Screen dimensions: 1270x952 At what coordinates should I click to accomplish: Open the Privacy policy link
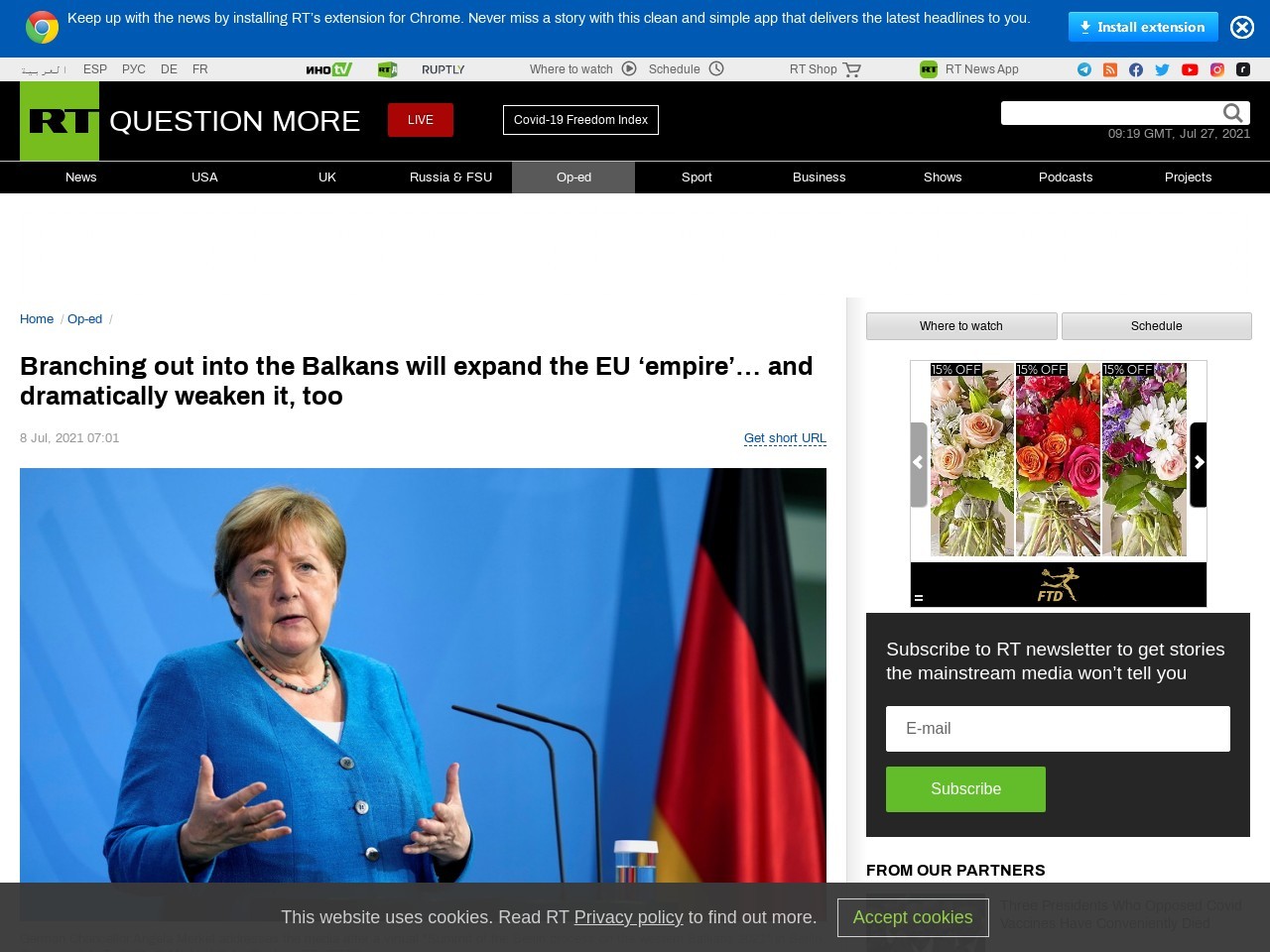[x=628, y=917]
